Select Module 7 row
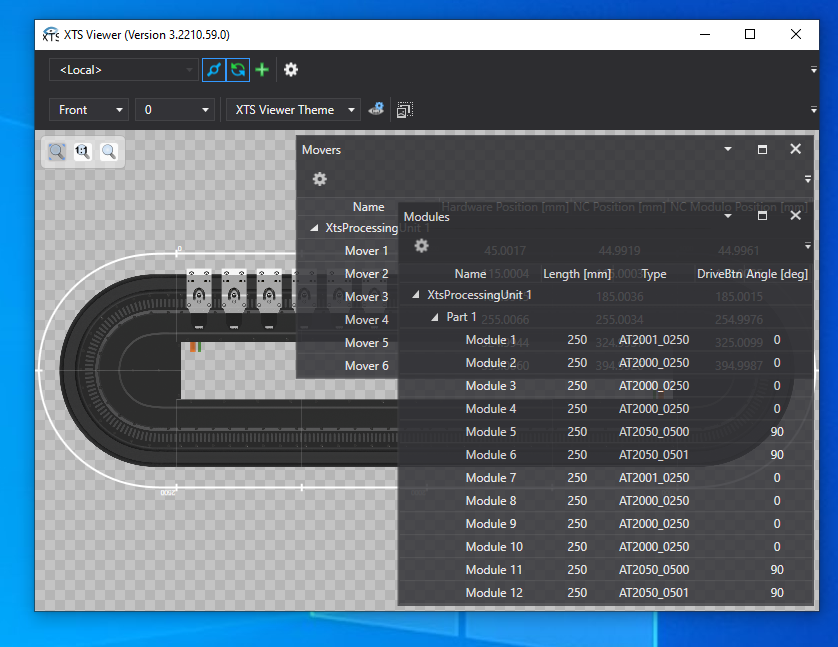 click(x=606, y=478)
